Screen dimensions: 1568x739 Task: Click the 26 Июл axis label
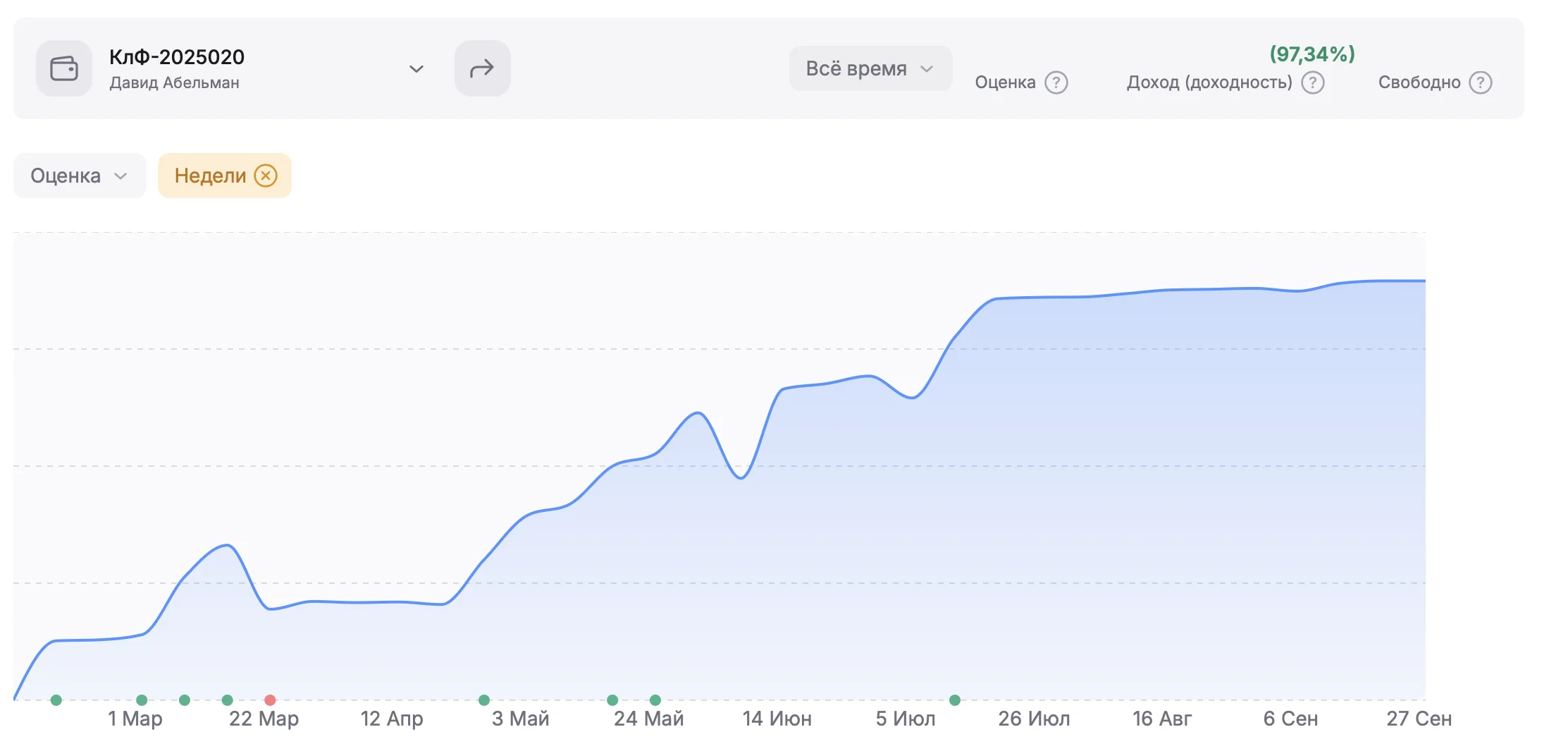pyautogui.click(x=1034, y=719)
